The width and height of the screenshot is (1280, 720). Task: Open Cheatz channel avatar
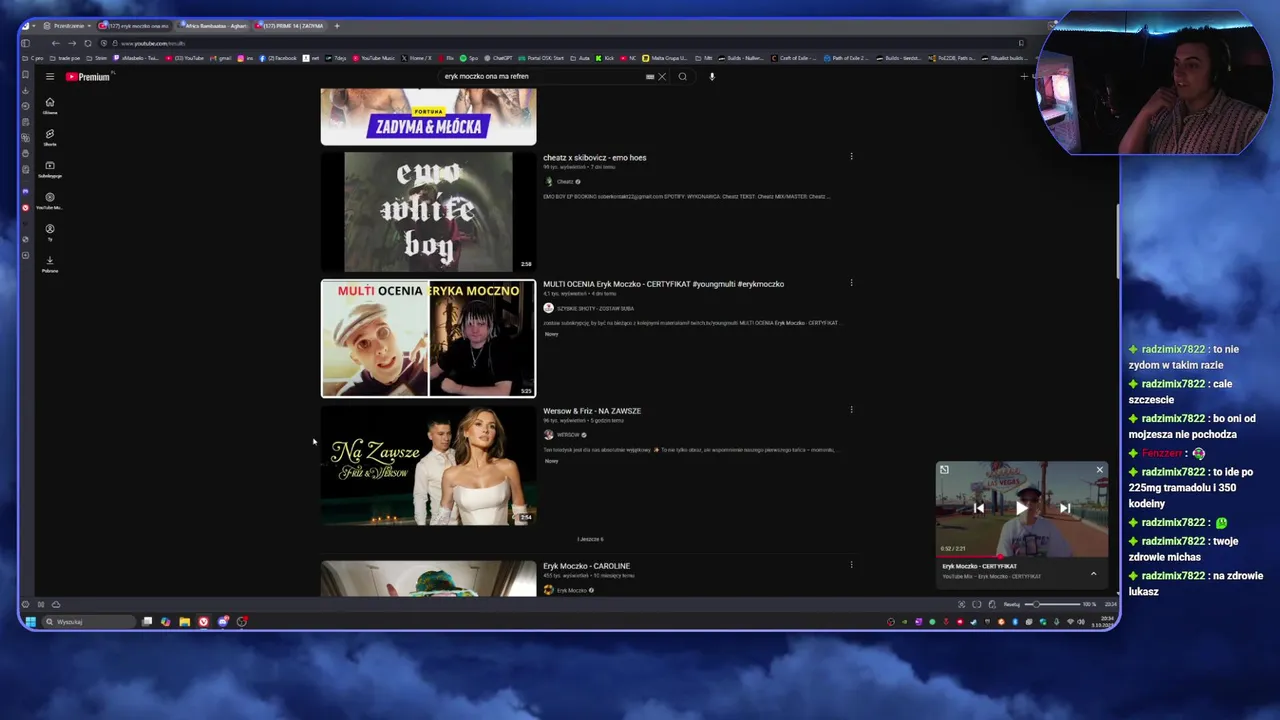click(x=548, y=182)
